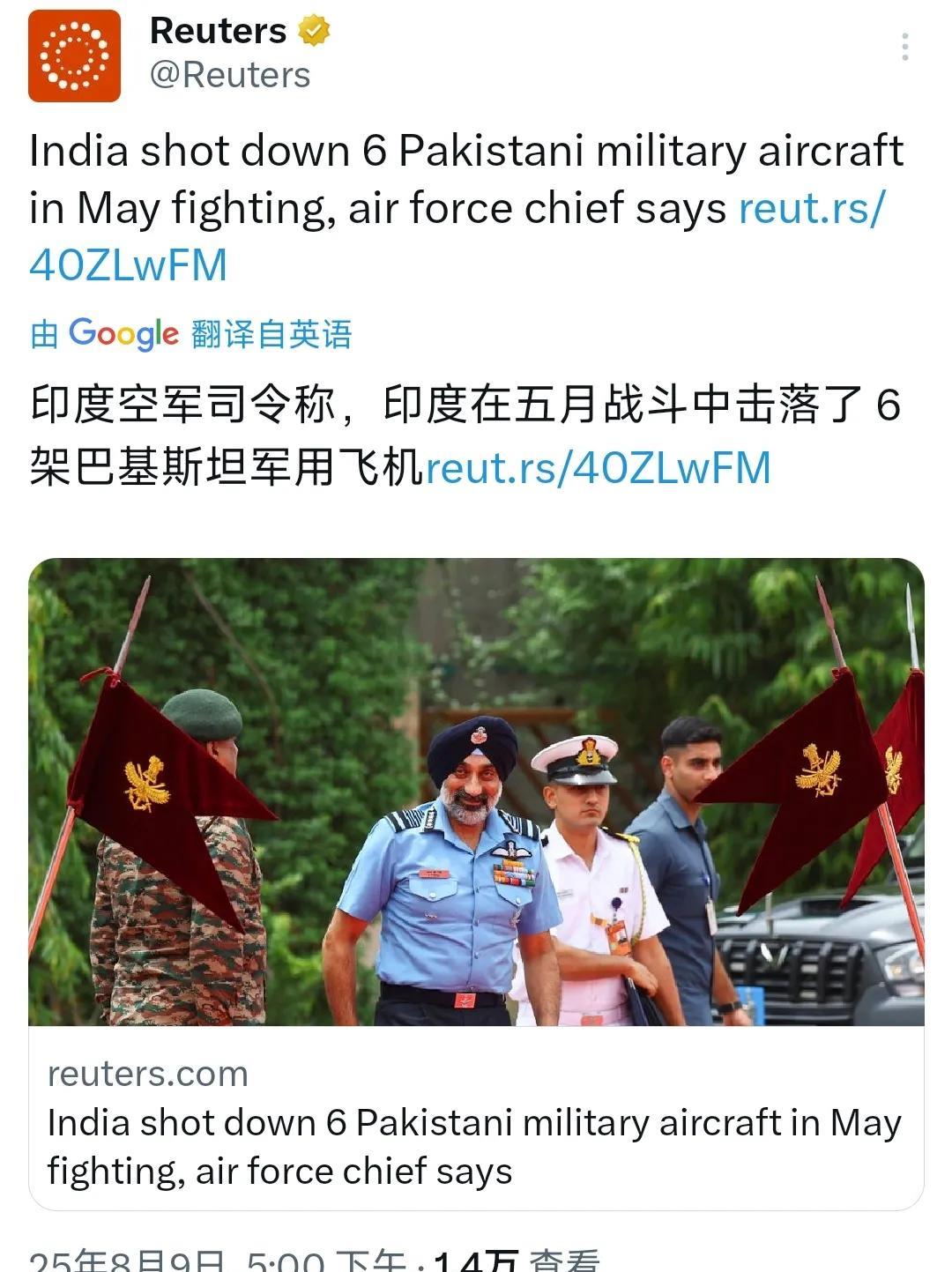Viewport: 952px width, 1272px height.
Task: Tap the gold verified badge
Action: pos(314,31)
